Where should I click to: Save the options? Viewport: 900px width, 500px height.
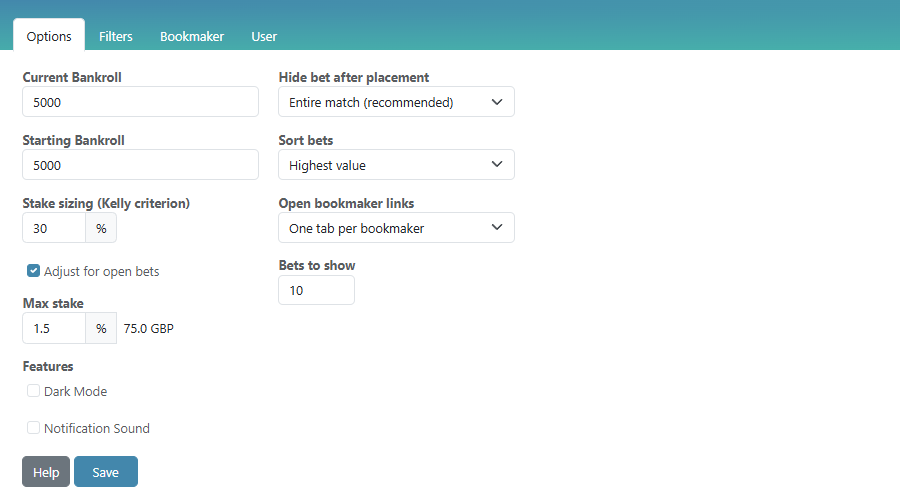click(106, 472)
